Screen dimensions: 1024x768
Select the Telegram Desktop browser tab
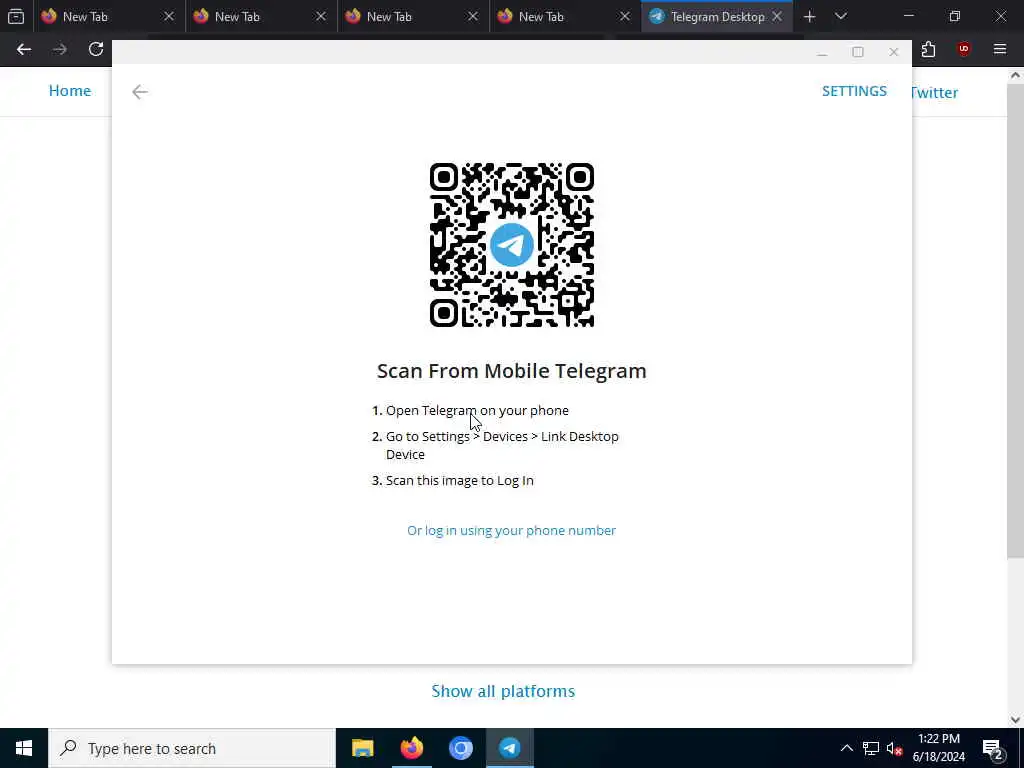pyautogui.click(x=717, y=16)
